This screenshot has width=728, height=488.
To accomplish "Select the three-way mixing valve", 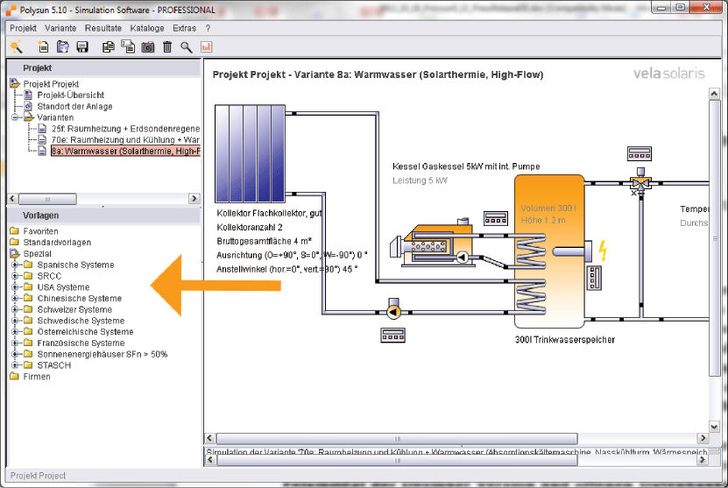I will (x=634, y=185).
